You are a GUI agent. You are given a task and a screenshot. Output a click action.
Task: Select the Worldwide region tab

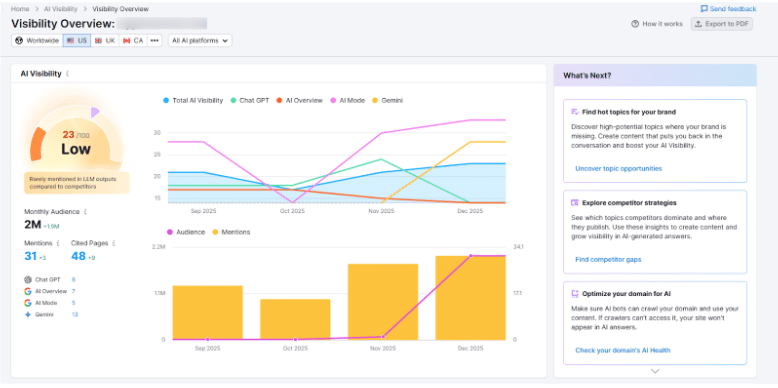coord(37,41)
